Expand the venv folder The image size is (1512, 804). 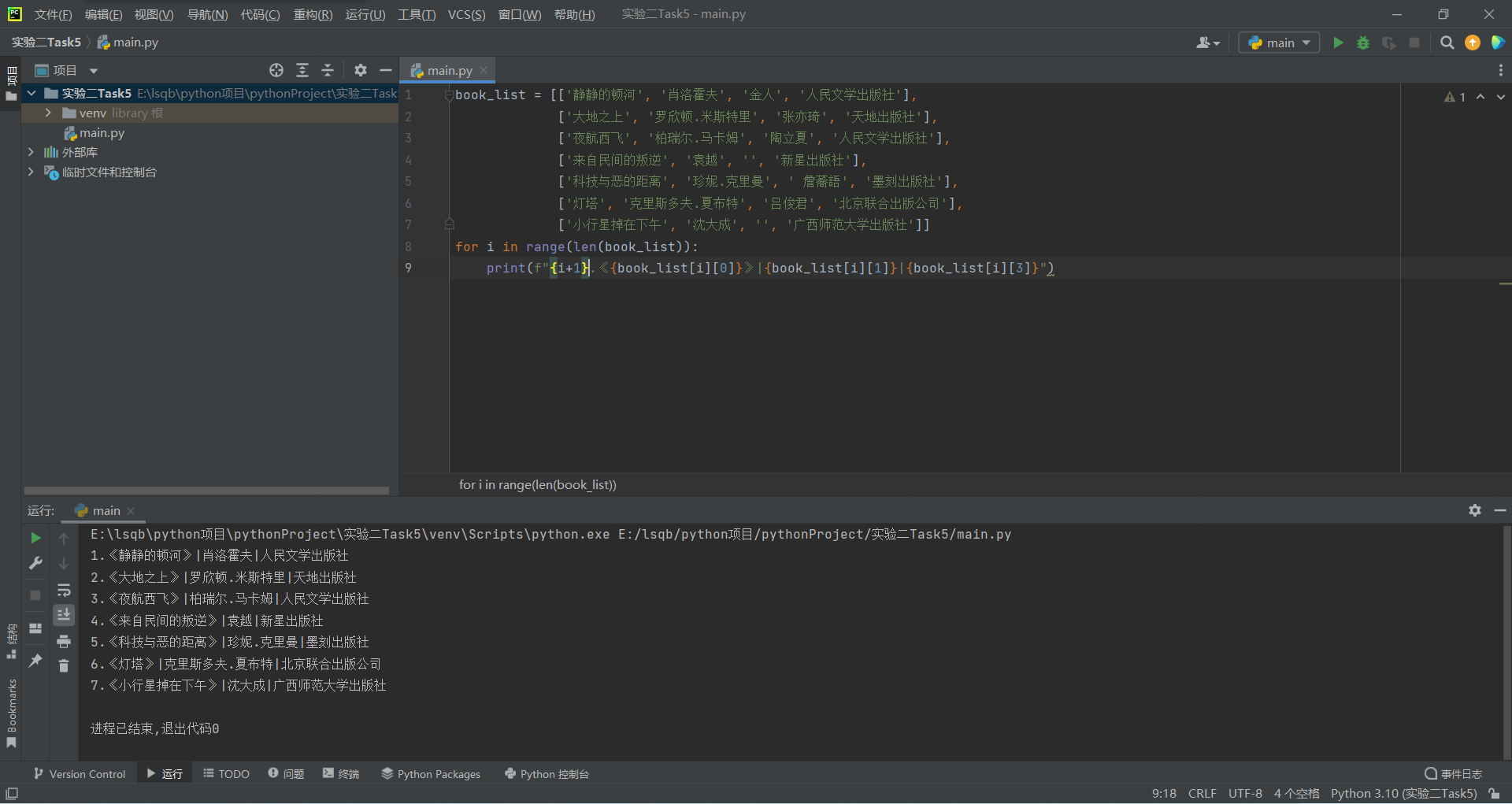48,113
